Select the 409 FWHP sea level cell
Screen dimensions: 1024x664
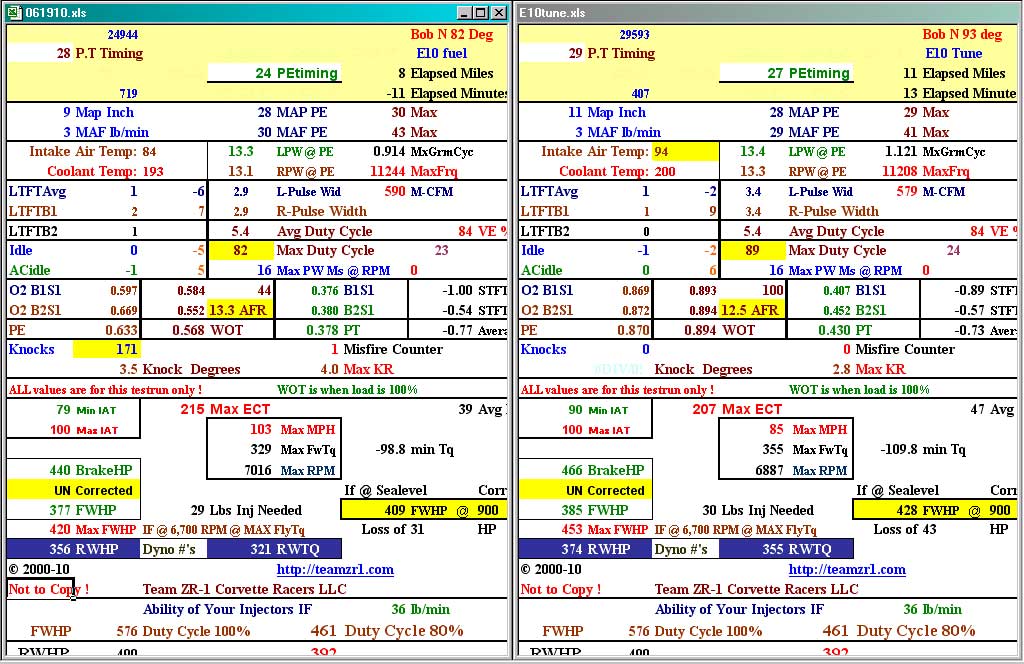click(x=424, y=510)
